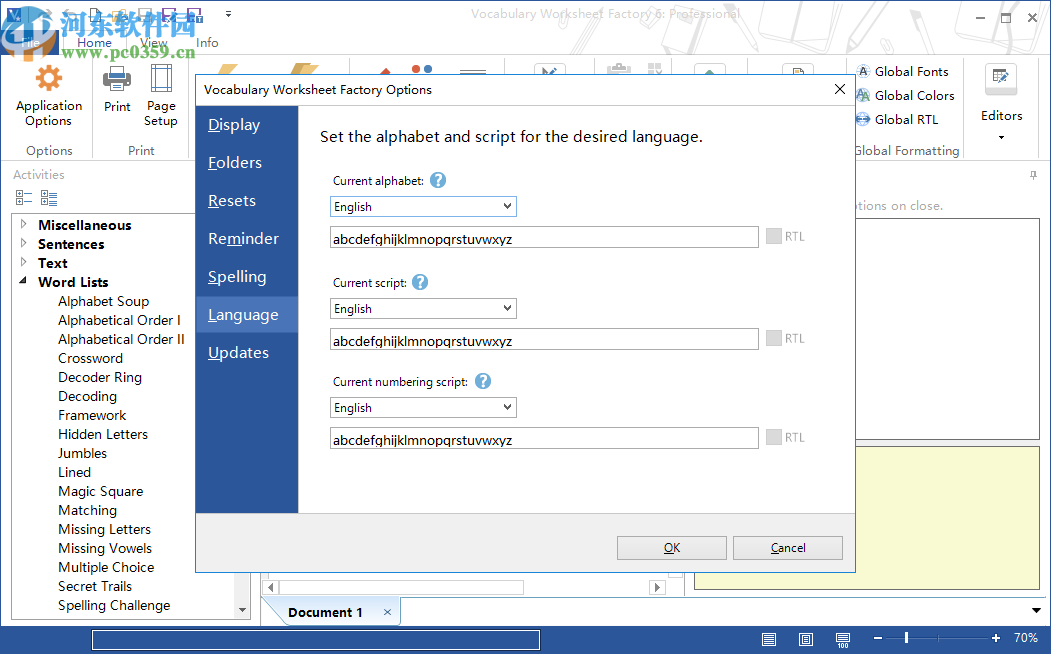
Task: Open Global Fonts icon
Action: (864, 71)
